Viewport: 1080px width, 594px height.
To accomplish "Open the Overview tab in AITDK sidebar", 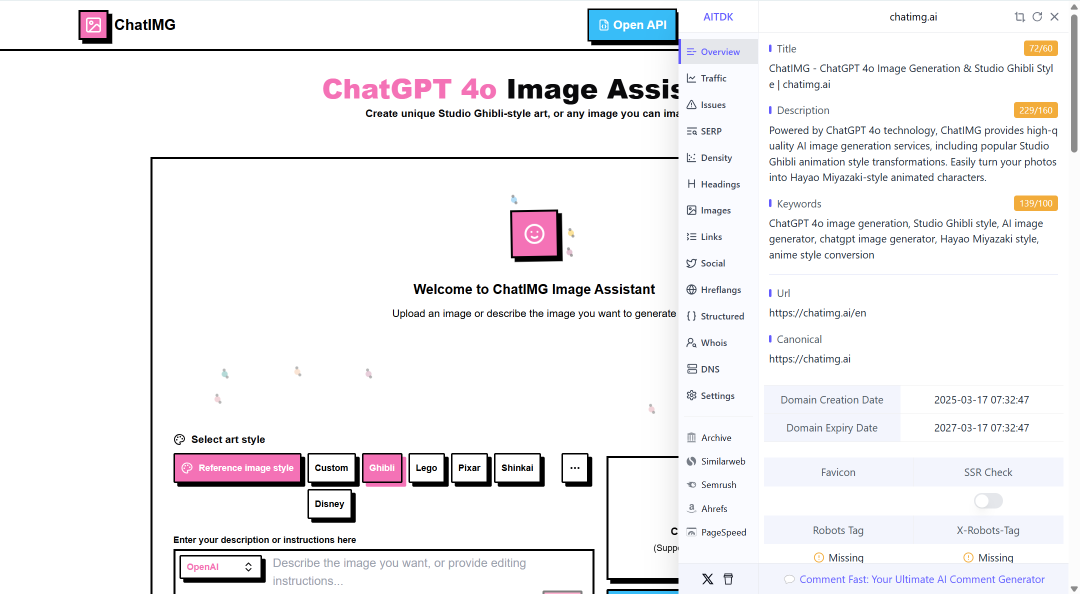I will 718,52.
